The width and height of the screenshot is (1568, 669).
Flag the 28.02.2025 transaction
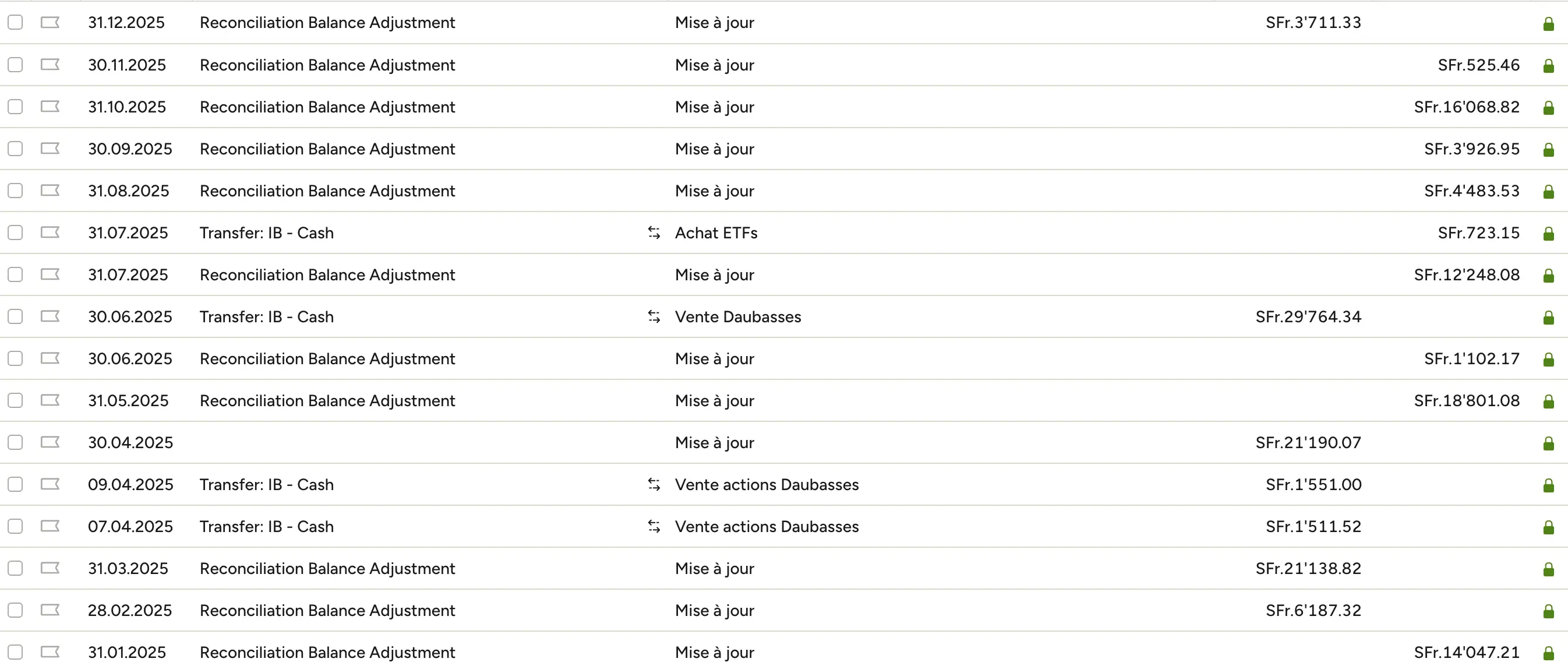tap(51, 610)
